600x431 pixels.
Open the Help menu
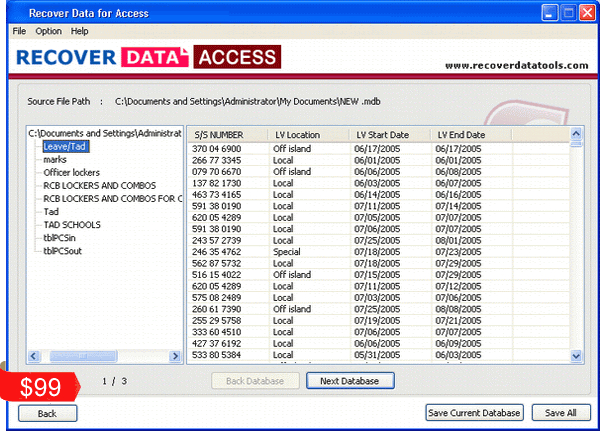[x=80, y=31]
